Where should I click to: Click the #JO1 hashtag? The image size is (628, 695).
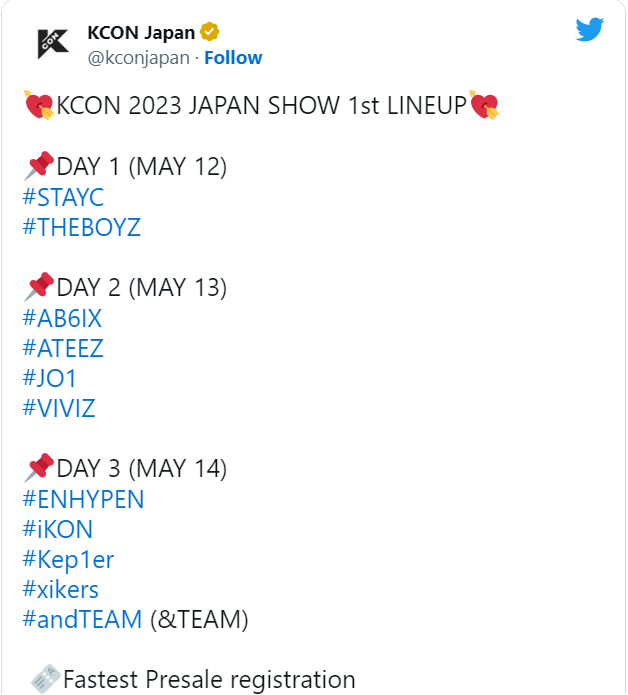click(49, 379)
